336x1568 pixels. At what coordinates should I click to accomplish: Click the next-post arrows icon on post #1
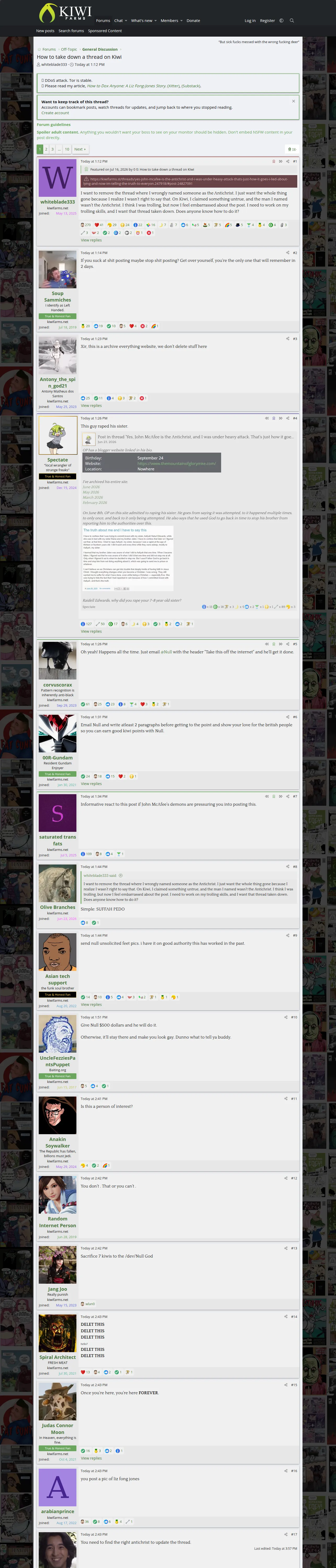(281, 161)
